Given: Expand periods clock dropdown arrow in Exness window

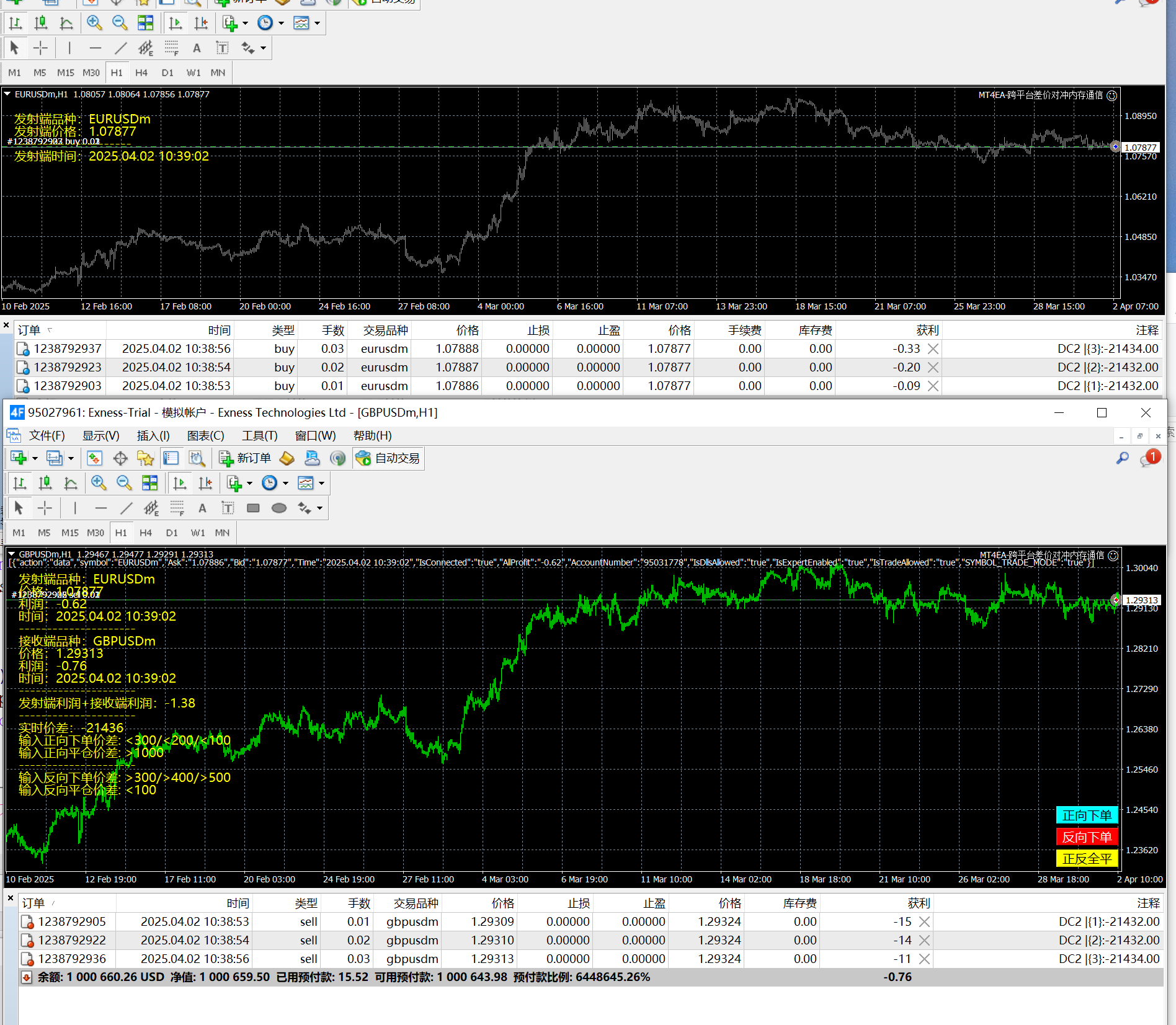Looking at the screenshot, I should (x=285, y=483).
